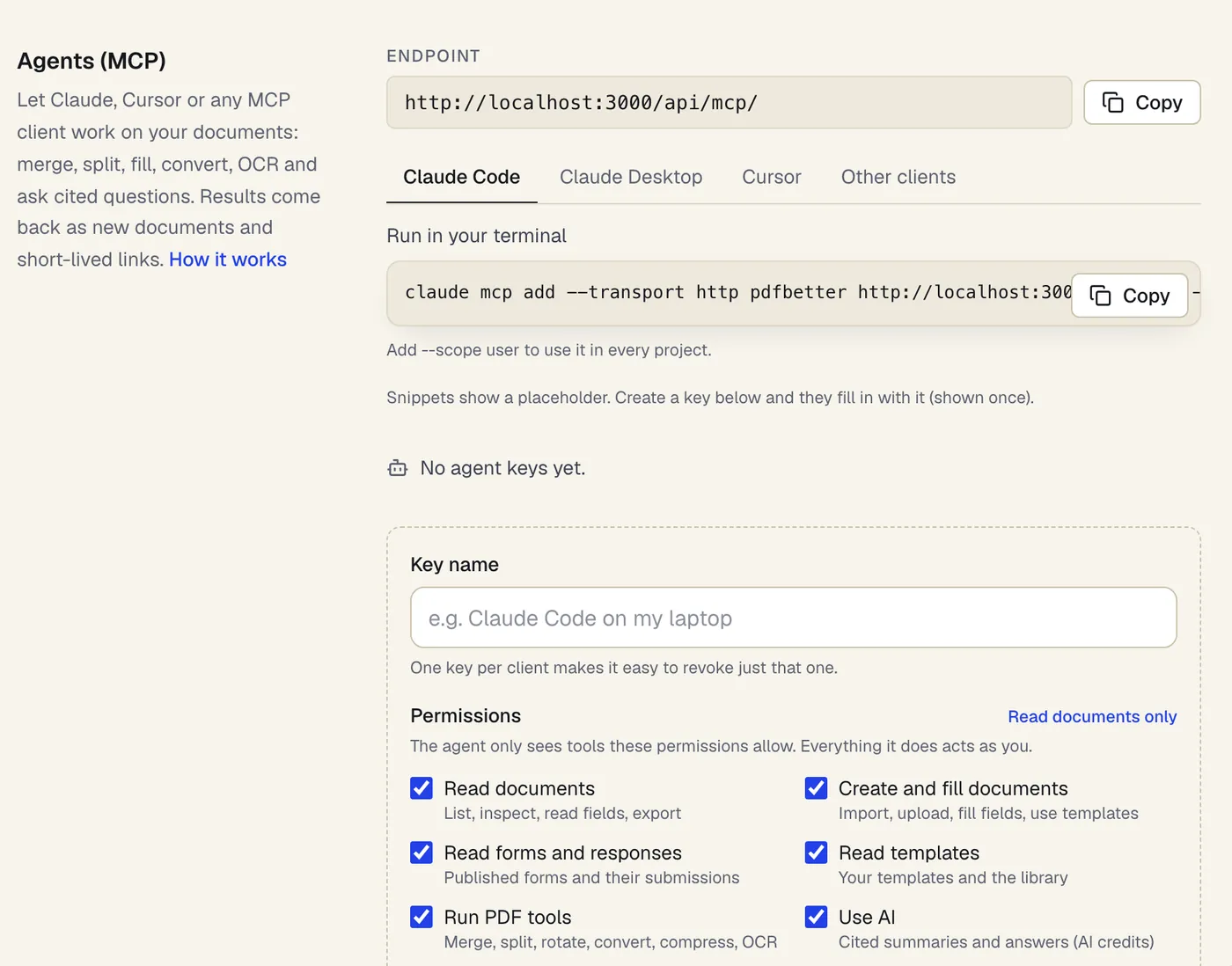Click the 'ENDPOINT' section label
Screen dimensions: 1232x966
tap(434, 56)
